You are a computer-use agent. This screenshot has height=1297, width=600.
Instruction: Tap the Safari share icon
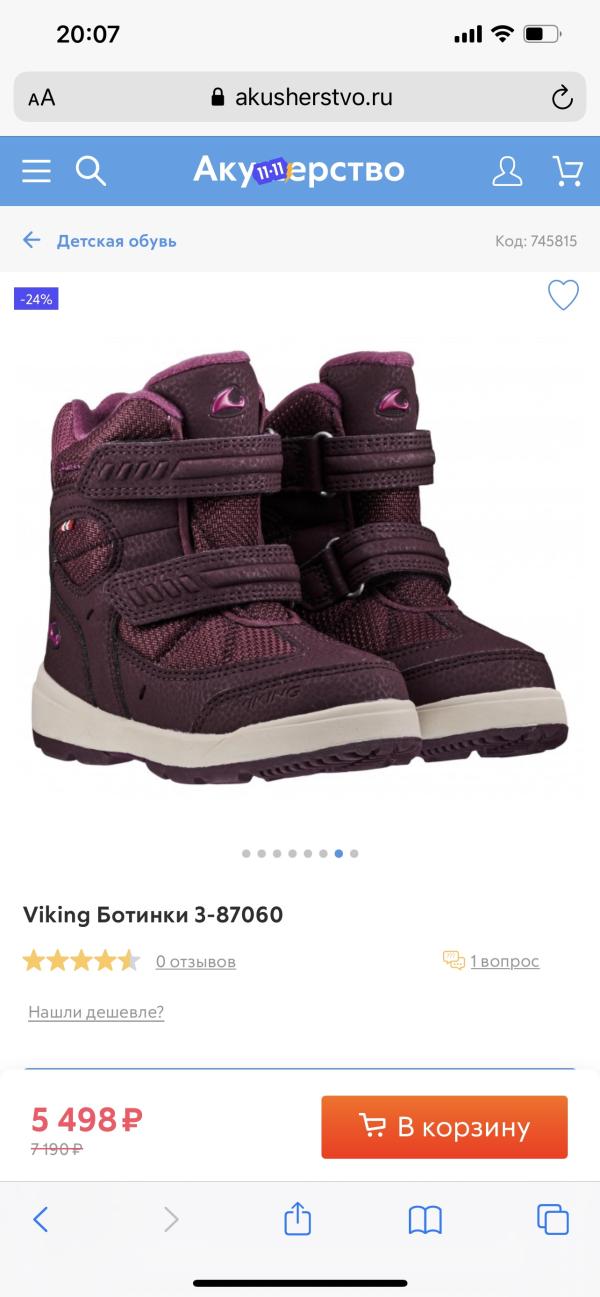(x=298, y=1218)
